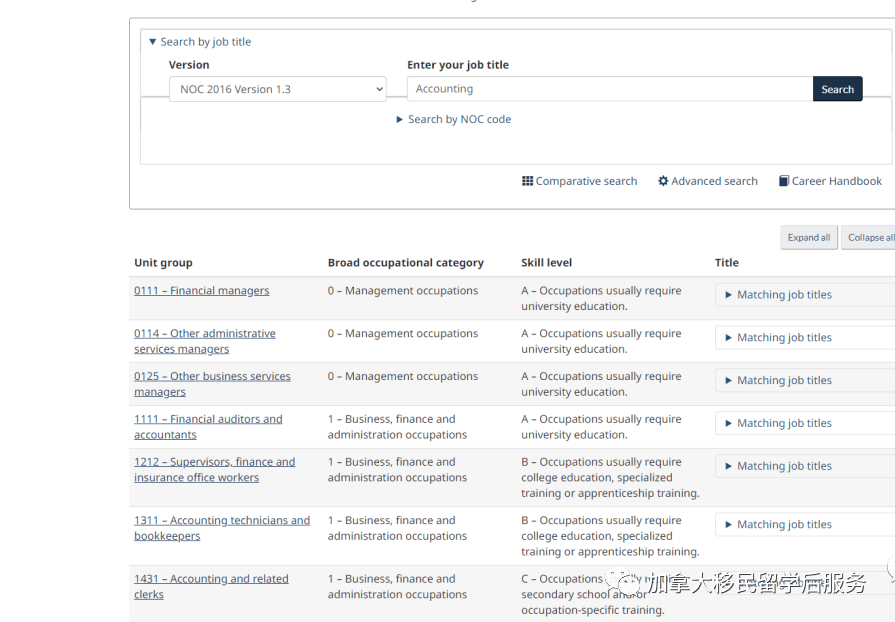Expand Matching job titles for Accounting technicians row
This screenshot has height=622, width=895.
(x=784, y=524)
